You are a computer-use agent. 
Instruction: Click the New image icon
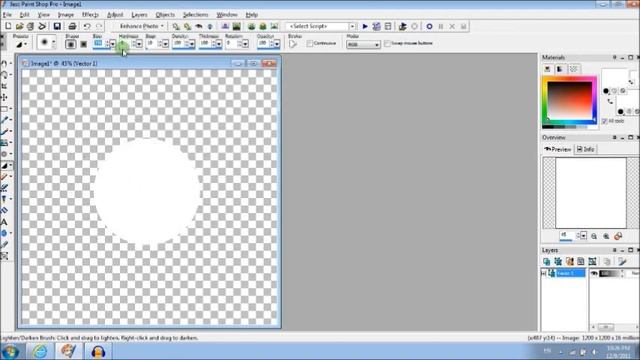(8, 26)
